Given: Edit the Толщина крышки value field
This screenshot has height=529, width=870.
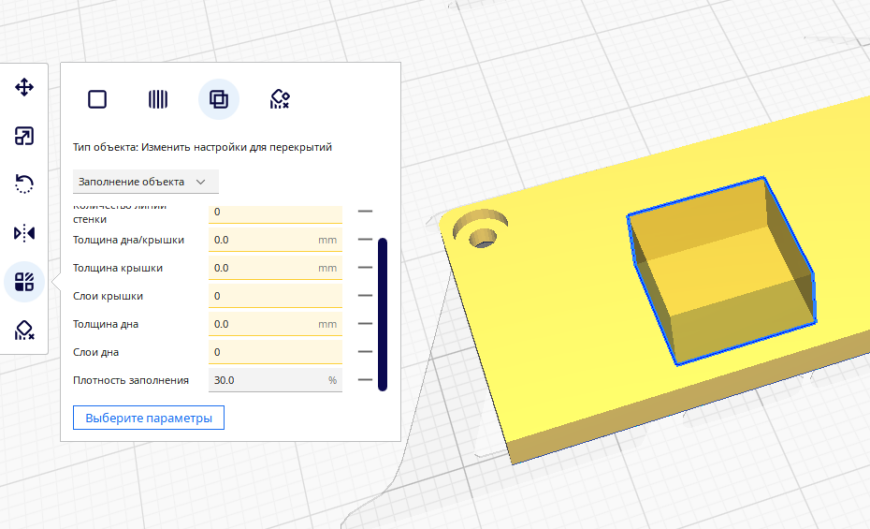Looking at the screenshot, I should 275,268.
